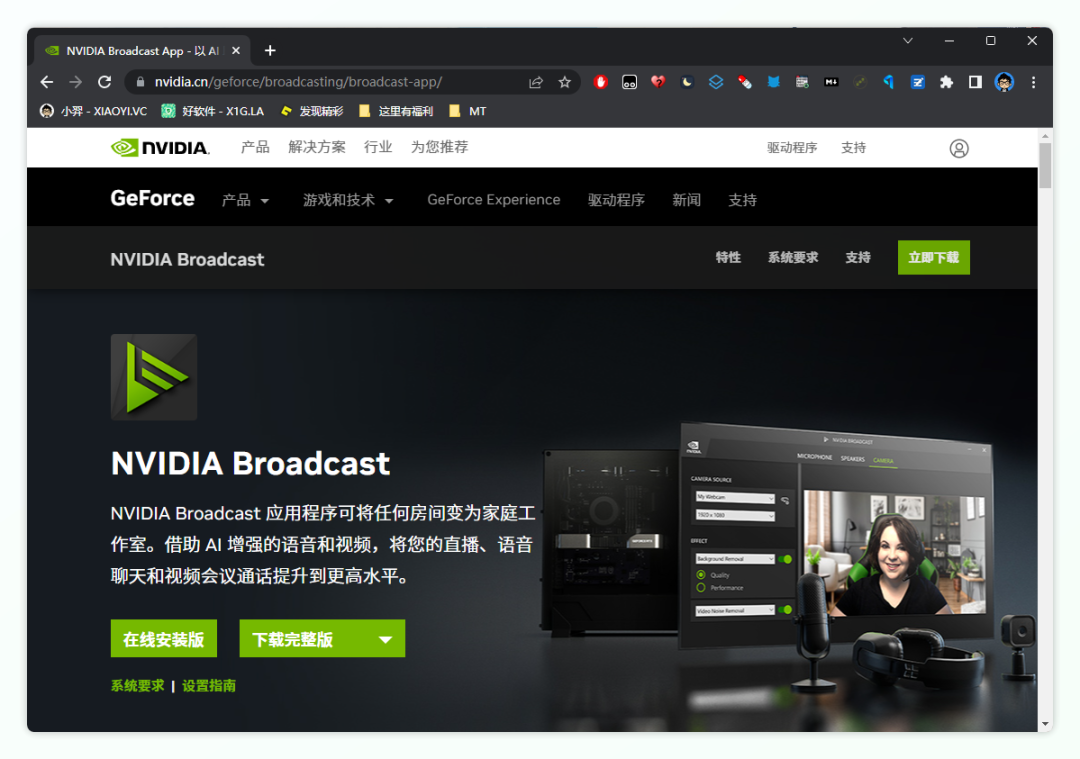Viewport: 1080px width, 759px height.
Task: Open the NVIDIA account login icon
Action: point(959,148)
